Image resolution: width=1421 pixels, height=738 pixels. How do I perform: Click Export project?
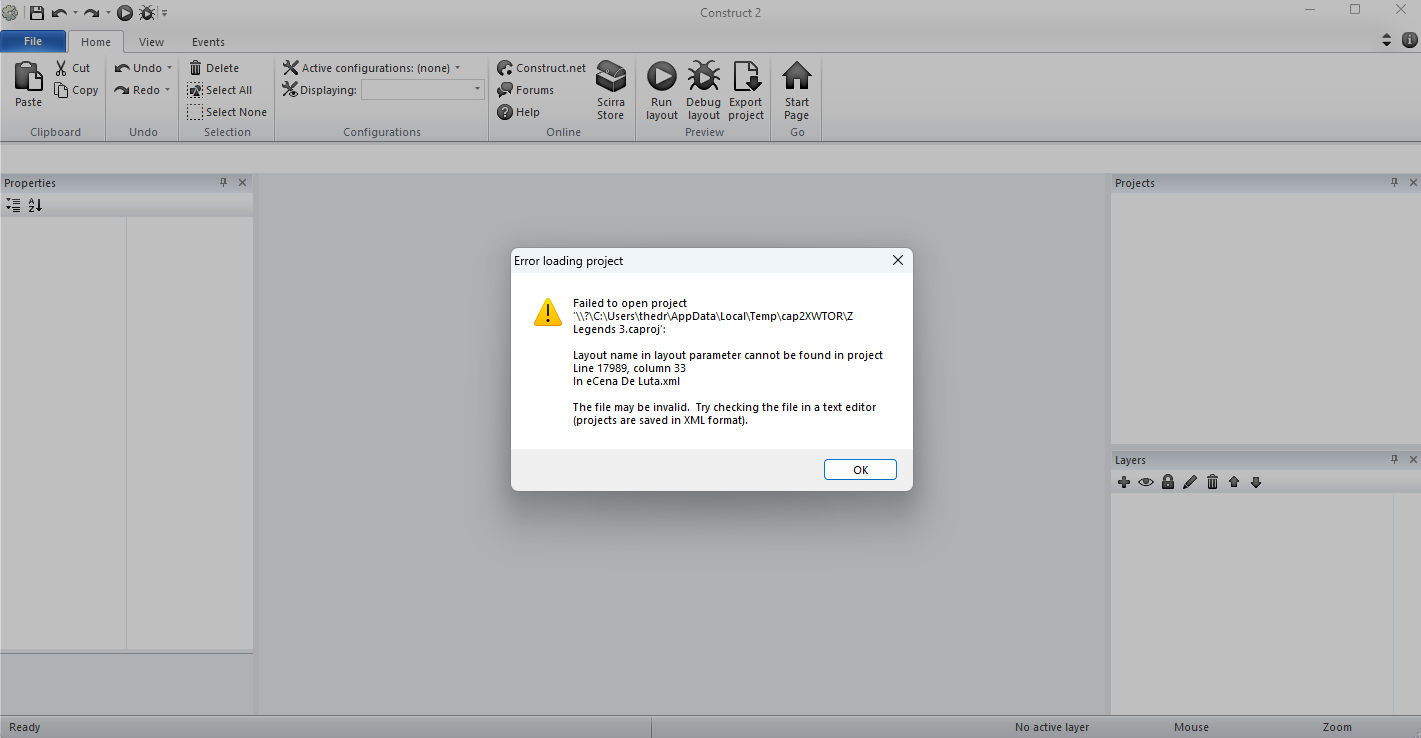coord(746,90)
